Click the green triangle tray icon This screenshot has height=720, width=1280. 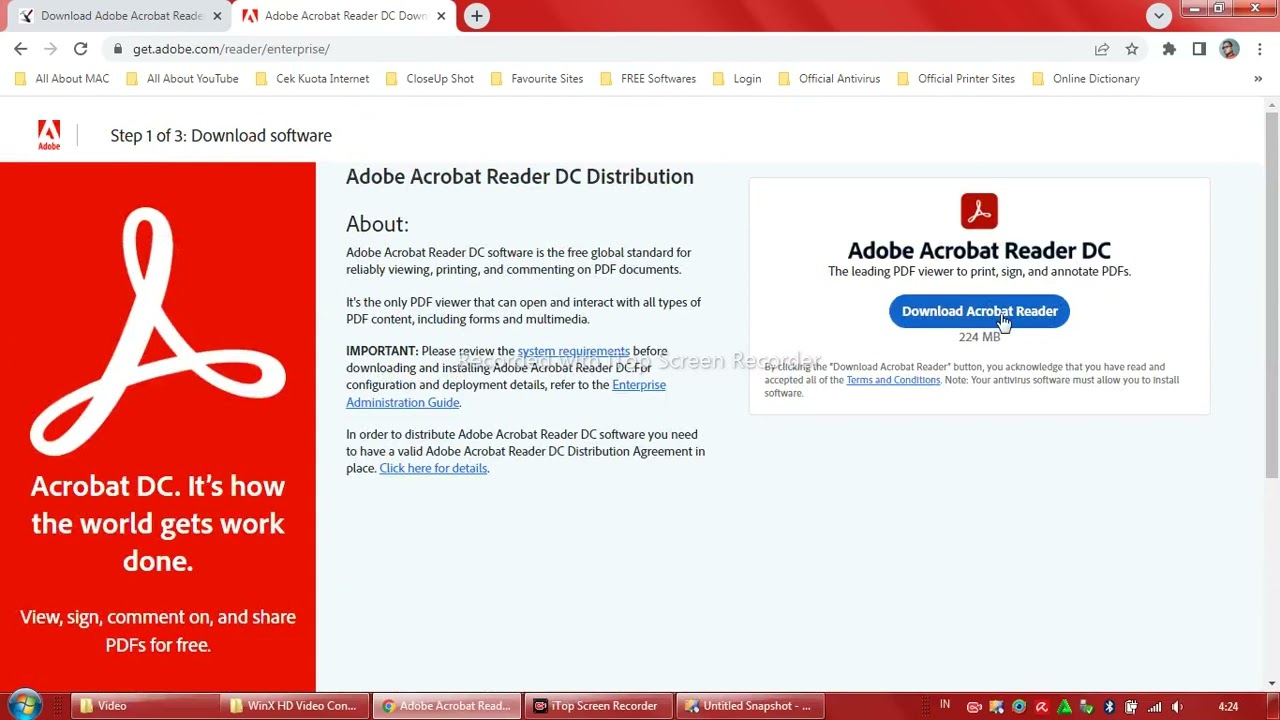[1064, 707]
